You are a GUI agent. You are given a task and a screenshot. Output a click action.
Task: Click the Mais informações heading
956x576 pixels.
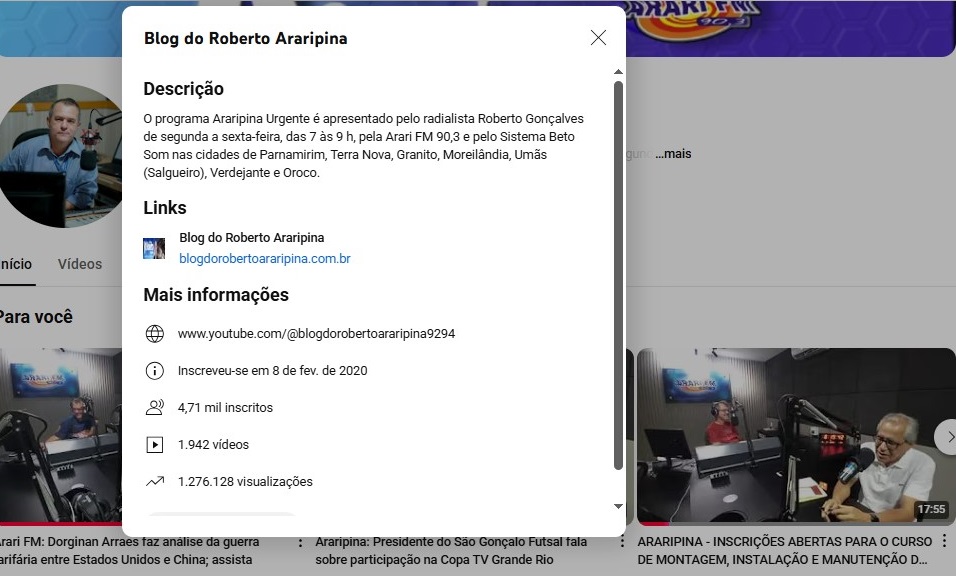pos(216,295)
